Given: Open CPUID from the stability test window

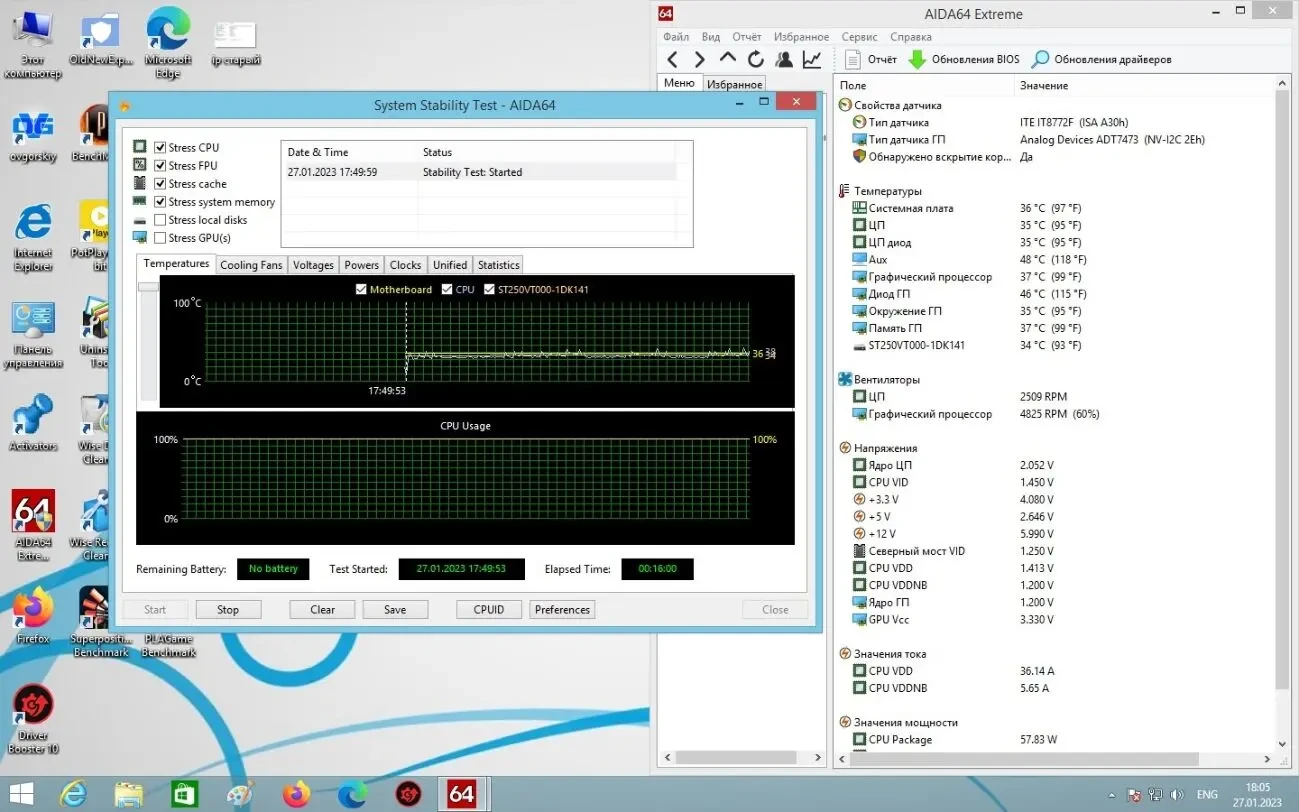Looking at the screenshot, I should coord(488,609).
